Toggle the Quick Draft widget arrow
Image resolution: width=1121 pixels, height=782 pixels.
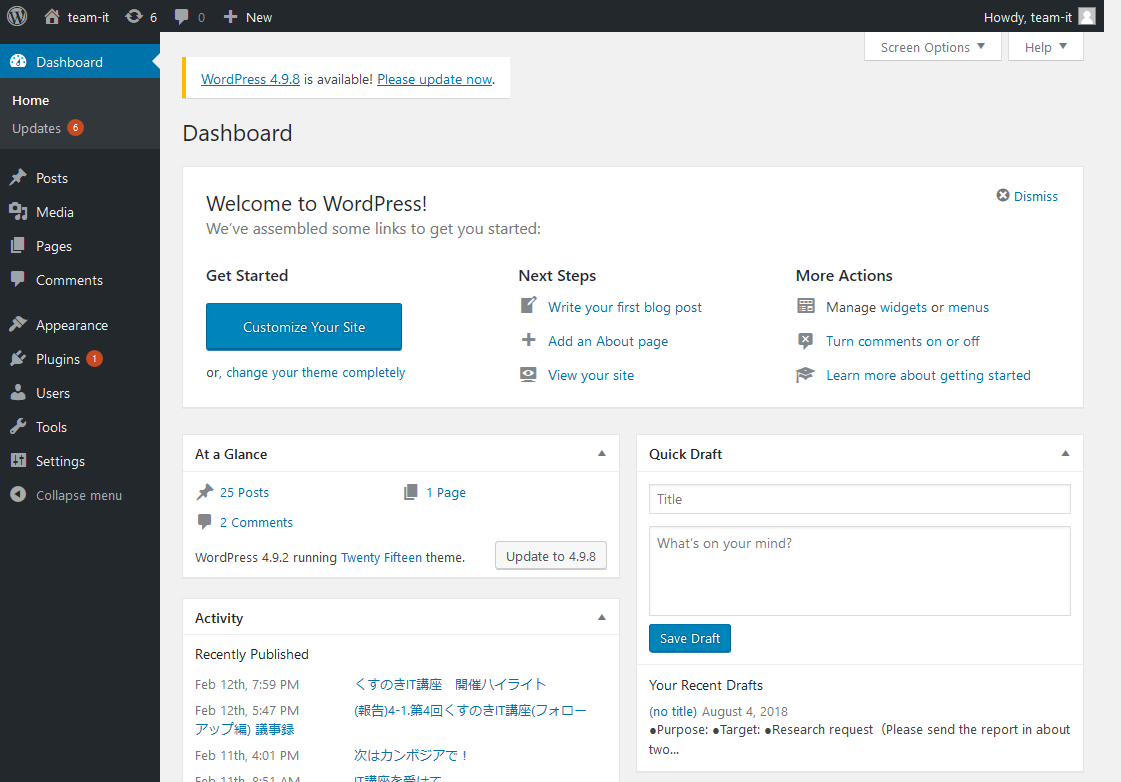click(x=1066, y=454)
